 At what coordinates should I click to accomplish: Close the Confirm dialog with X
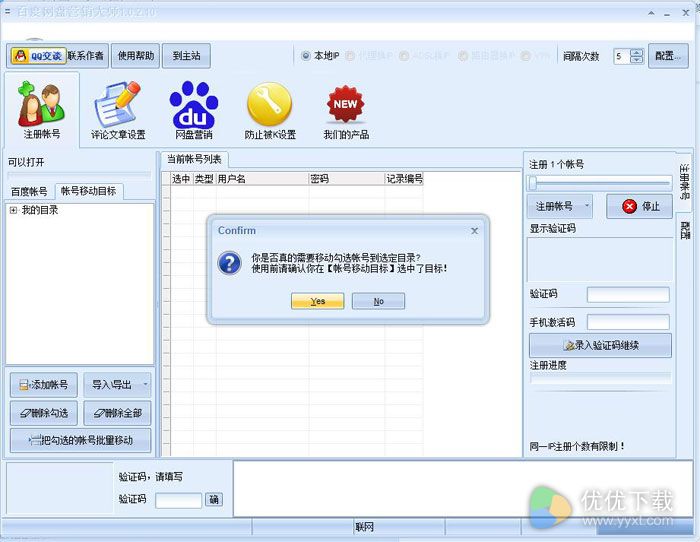coord(474,231)
